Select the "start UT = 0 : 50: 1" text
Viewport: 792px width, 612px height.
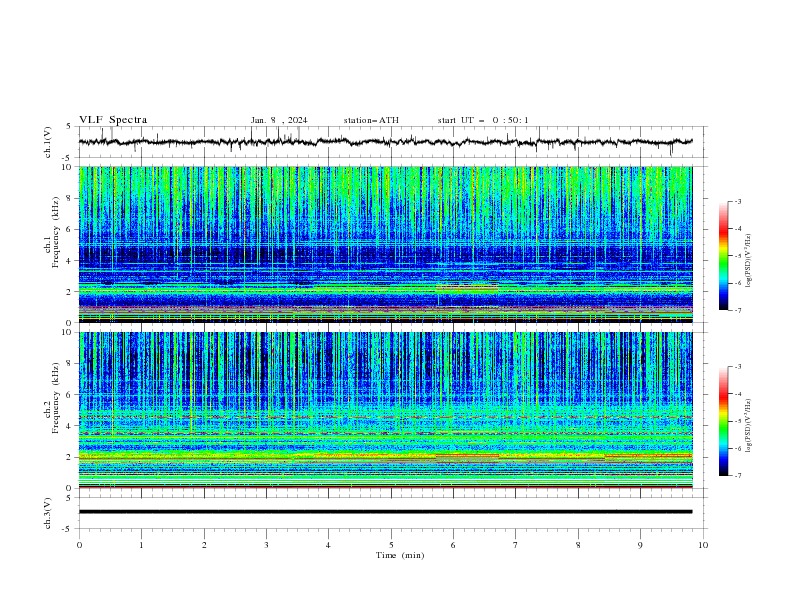pos(483,120)
